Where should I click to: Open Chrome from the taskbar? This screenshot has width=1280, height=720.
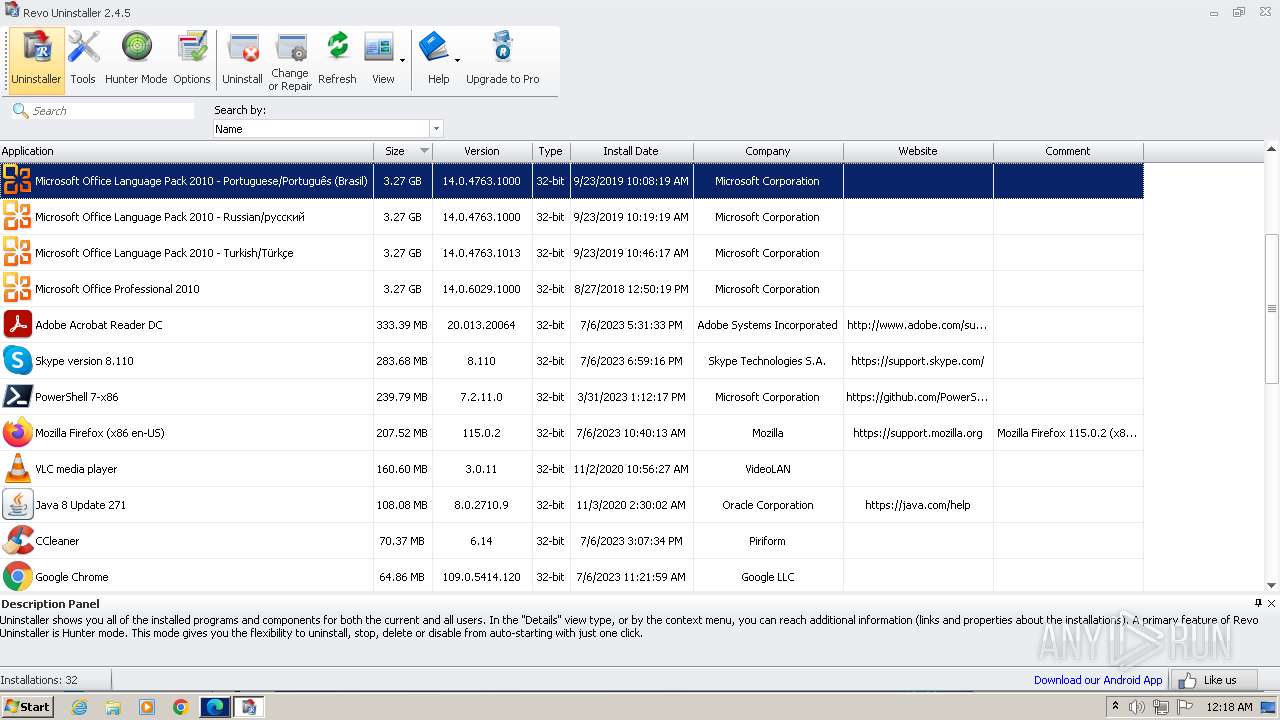pyautogui.click(x=181, y=707)
